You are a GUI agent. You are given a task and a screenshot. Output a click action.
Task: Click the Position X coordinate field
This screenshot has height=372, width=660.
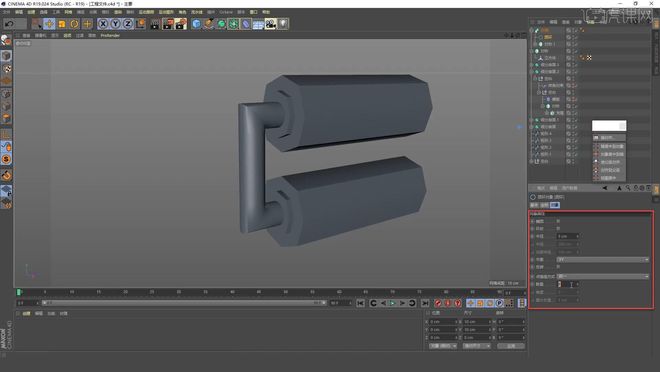click(443, 322)
